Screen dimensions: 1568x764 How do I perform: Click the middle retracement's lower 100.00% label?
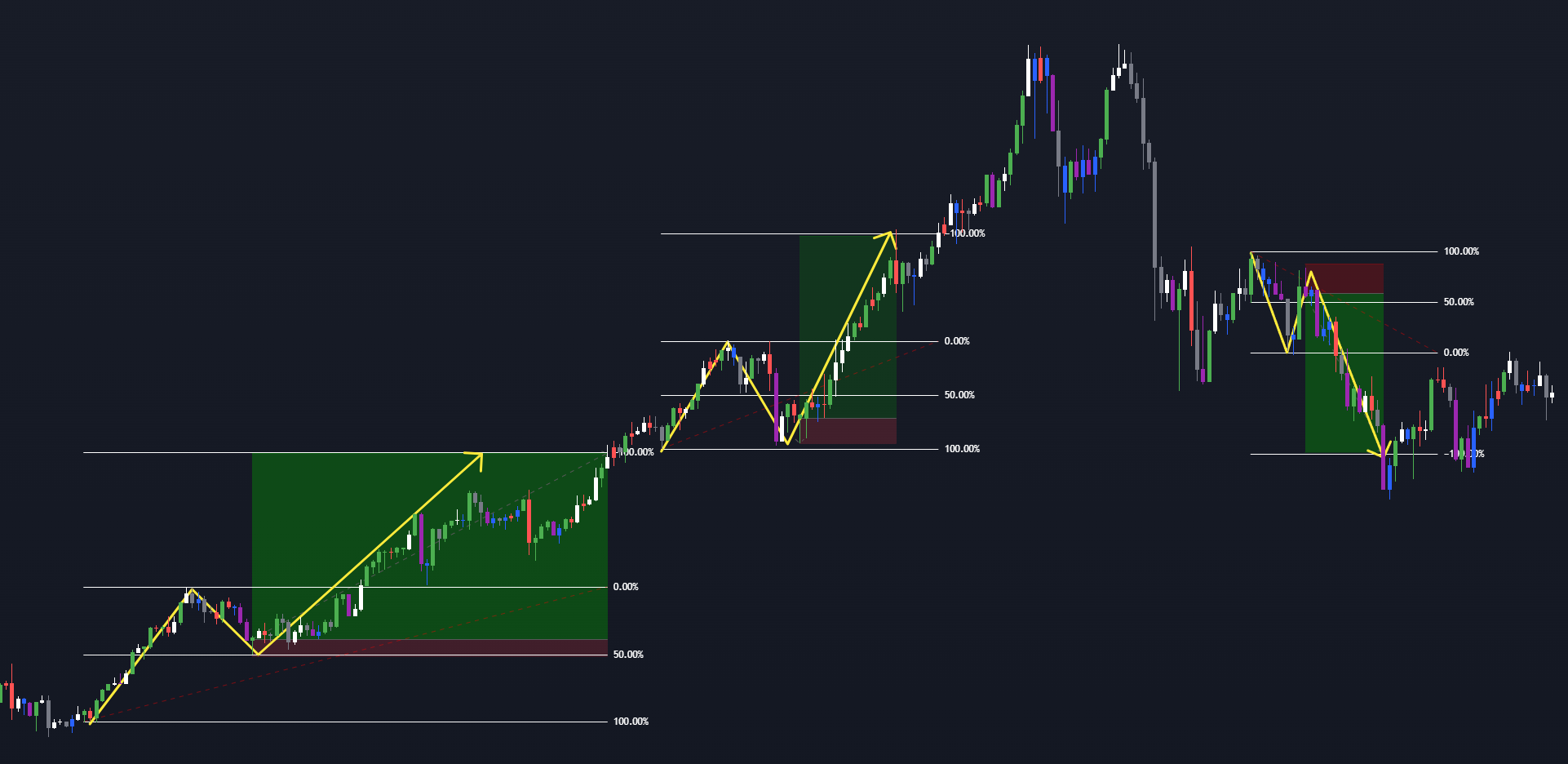[x=962, y=449]
